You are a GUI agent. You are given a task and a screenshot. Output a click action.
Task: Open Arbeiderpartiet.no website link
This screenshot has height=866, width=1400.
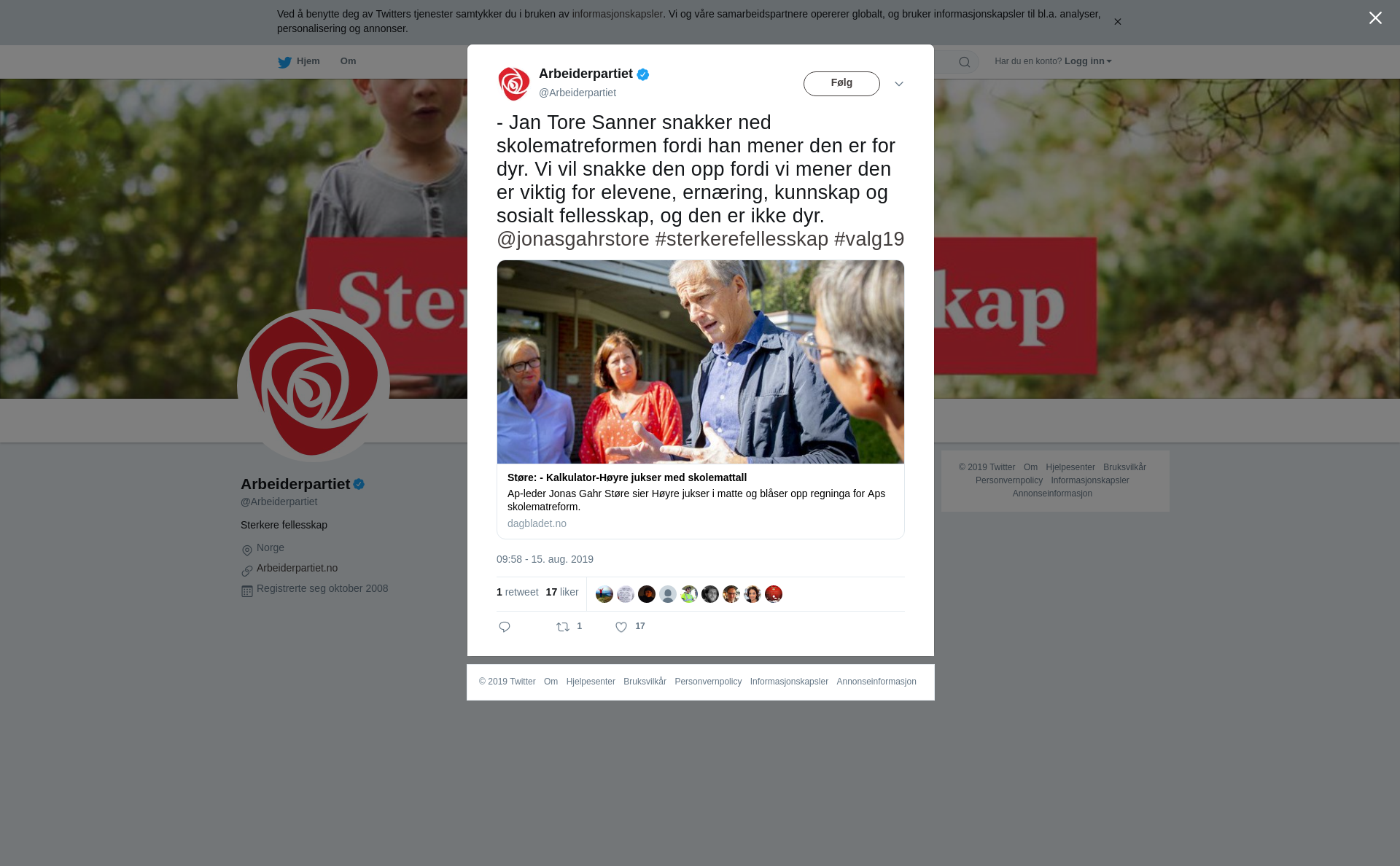297,568
